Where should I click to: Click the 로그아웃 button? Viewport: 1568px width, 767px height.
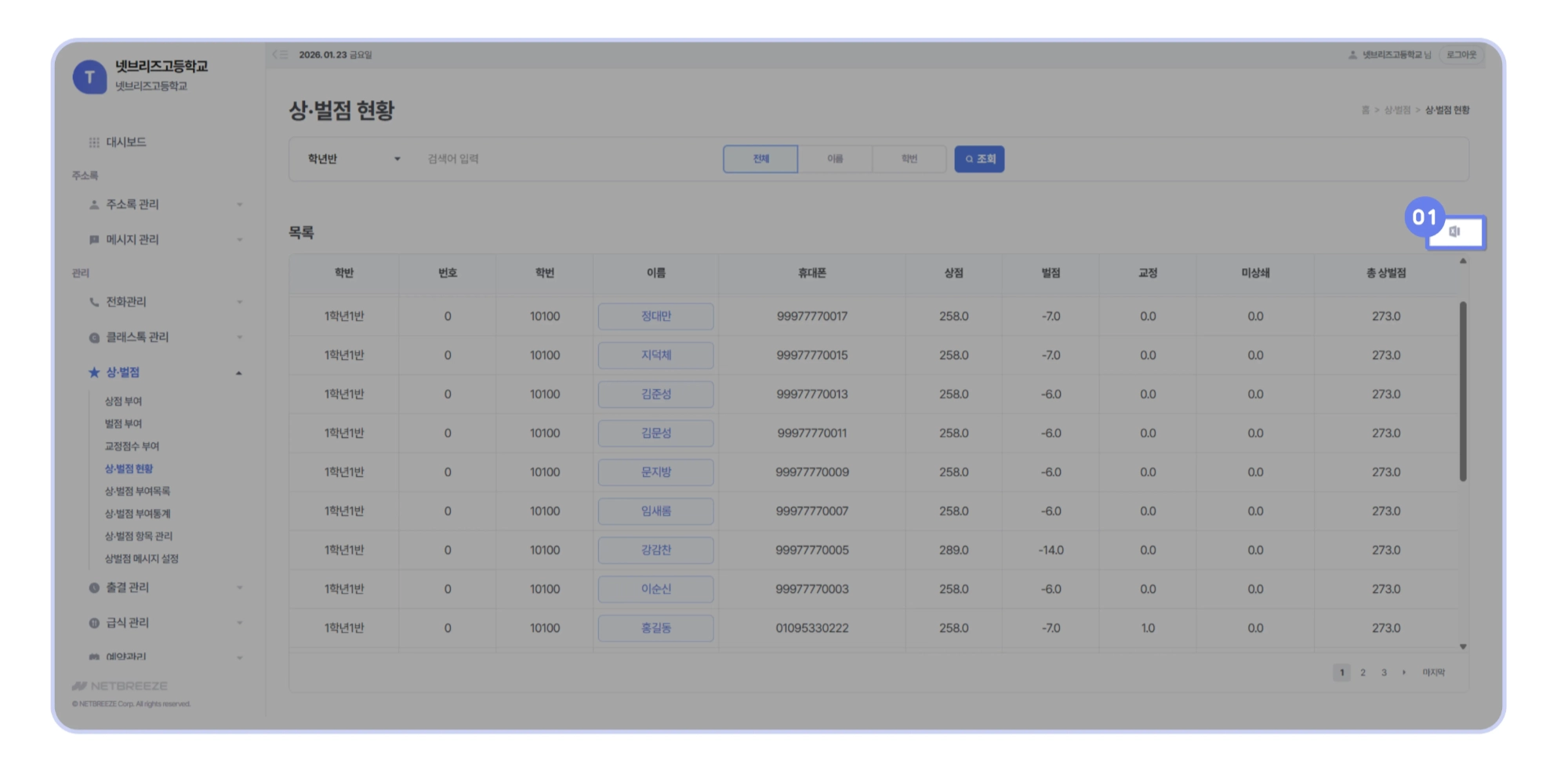[x=1461, y=55]
